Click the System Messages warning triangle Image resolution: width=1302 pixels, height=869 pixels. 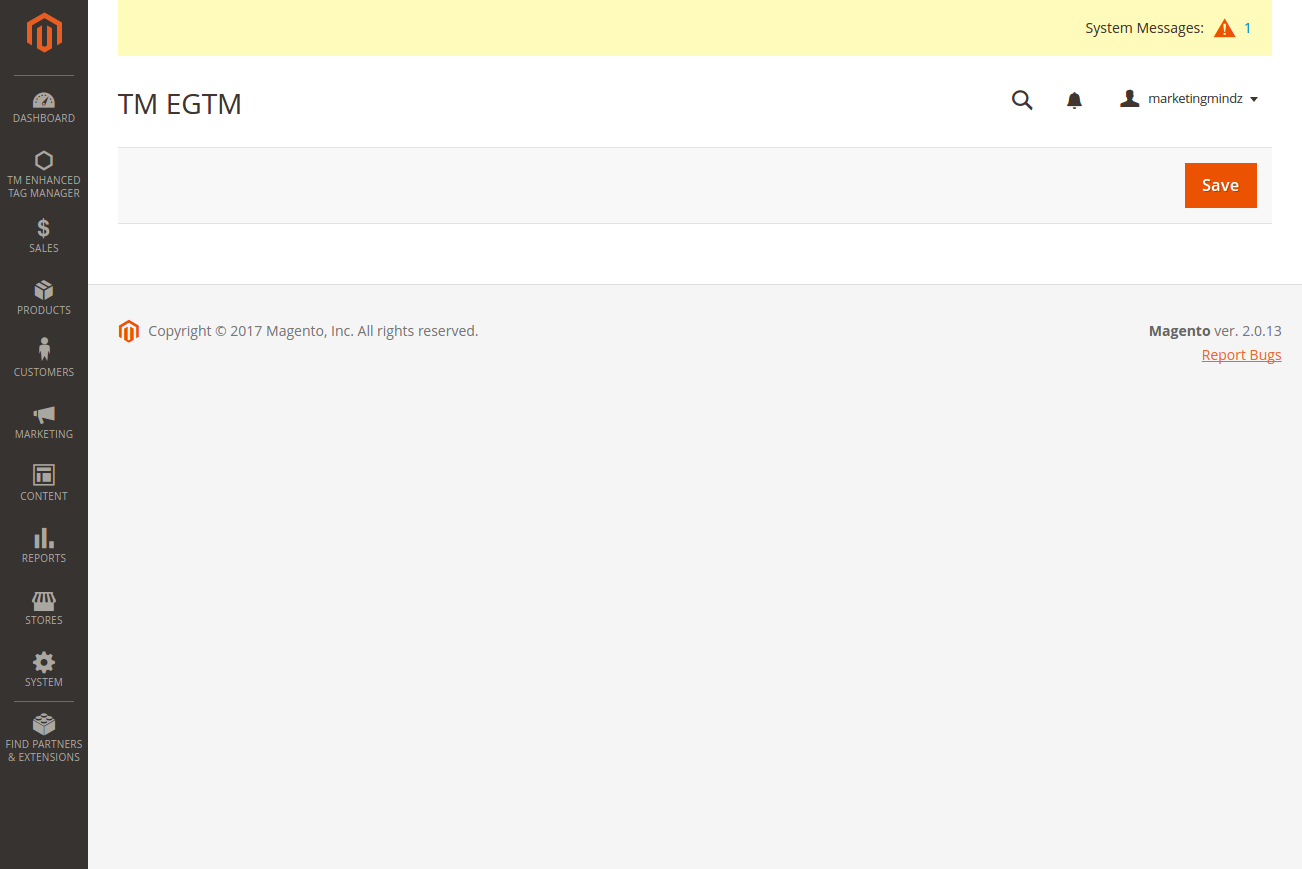point(1224,29)
